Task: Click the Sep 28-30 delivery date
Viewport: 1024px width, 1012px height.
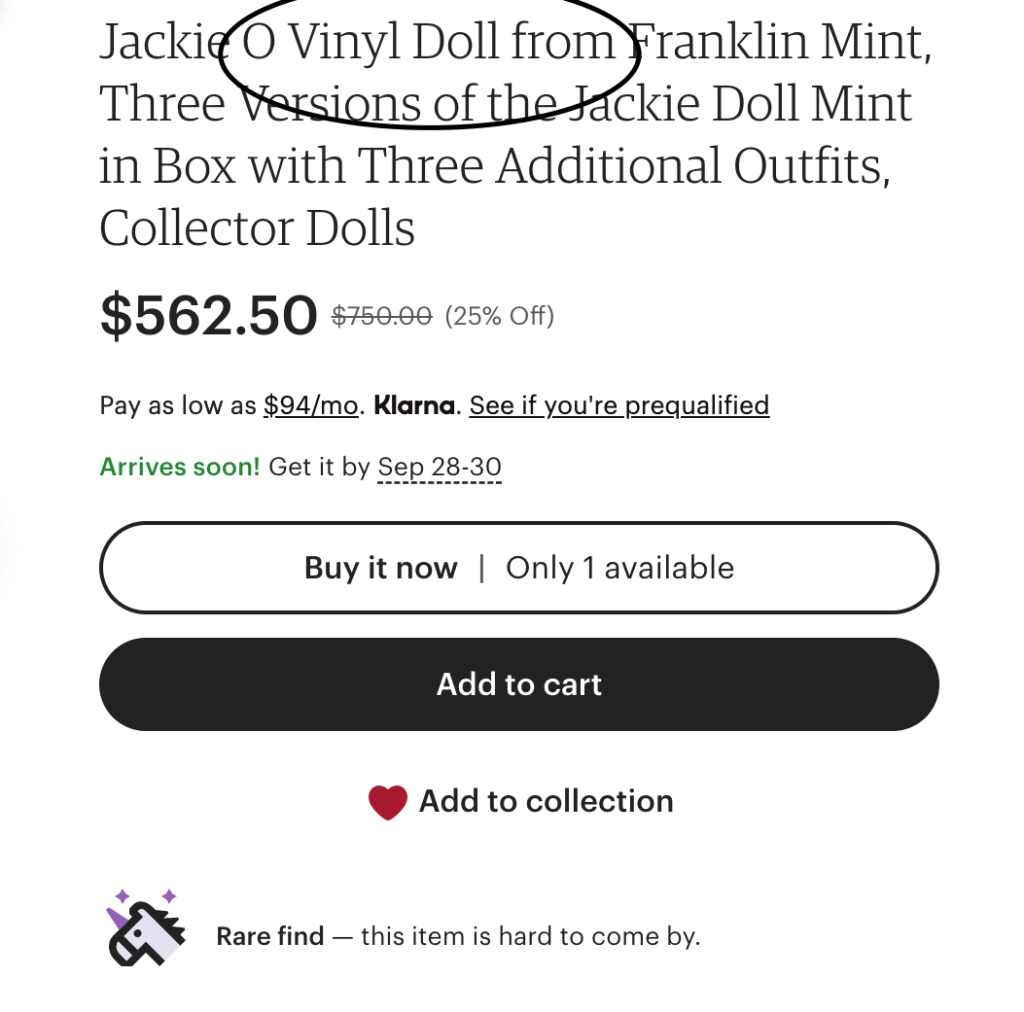Action: 439,467
